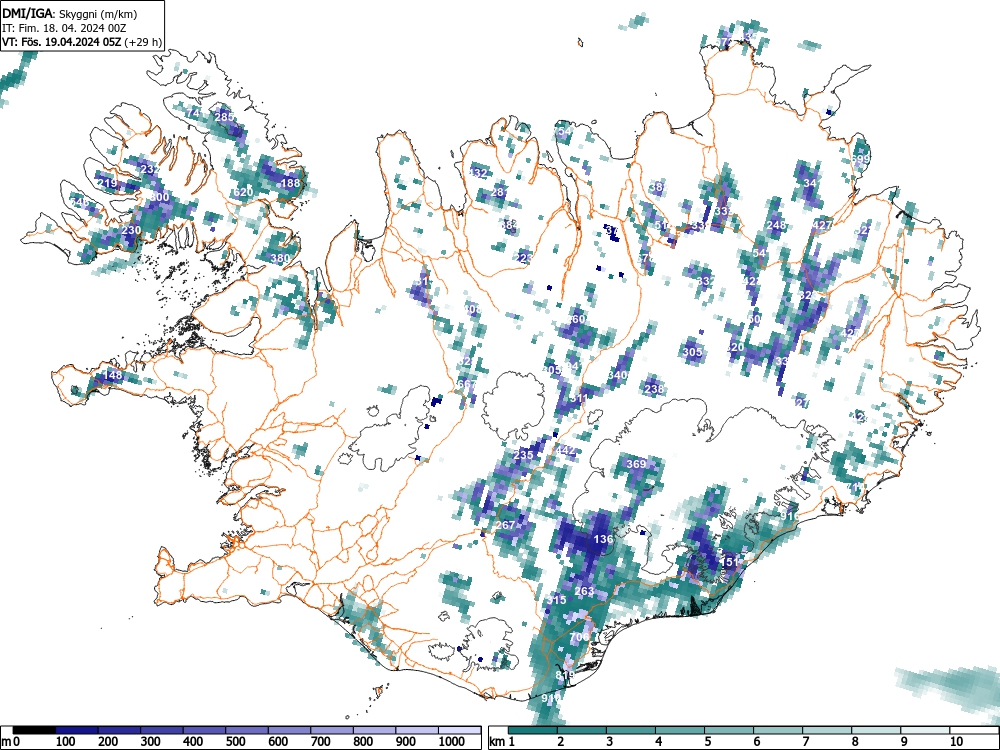Screen dimensions: 1000x750
Task: Click the 235 visibility value on map
Action: (x=523, y=455)
